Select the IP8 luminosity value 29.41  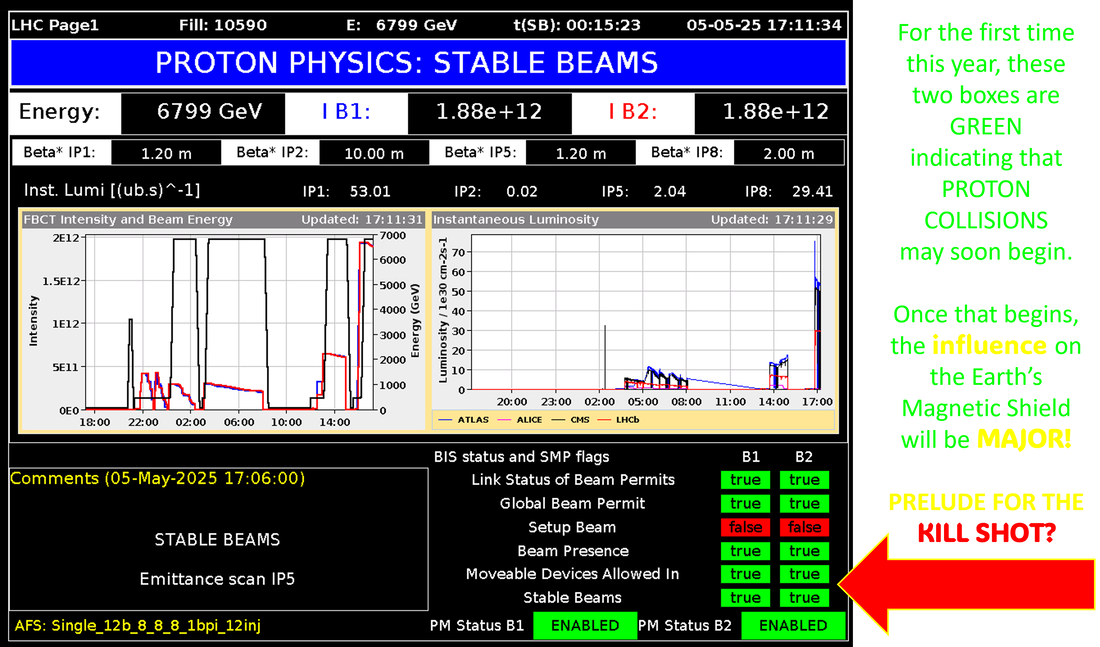pyautogui.click(x=812, y=192)
